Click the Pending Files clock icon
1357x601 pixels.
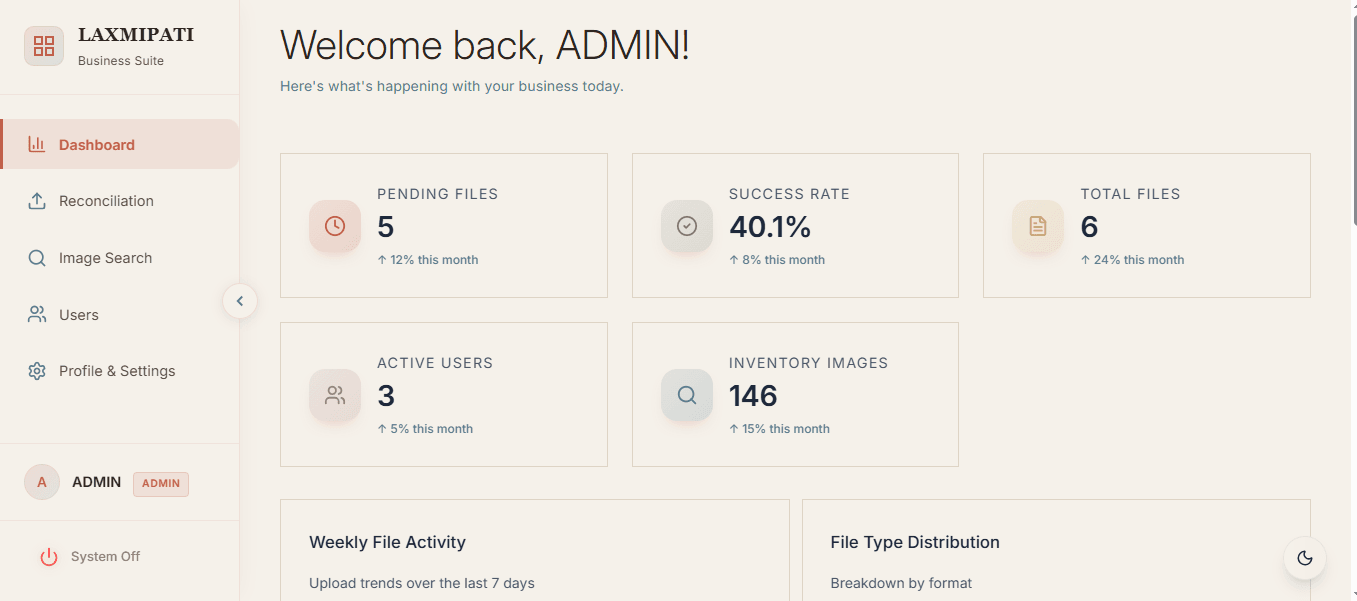pos(335,226)
